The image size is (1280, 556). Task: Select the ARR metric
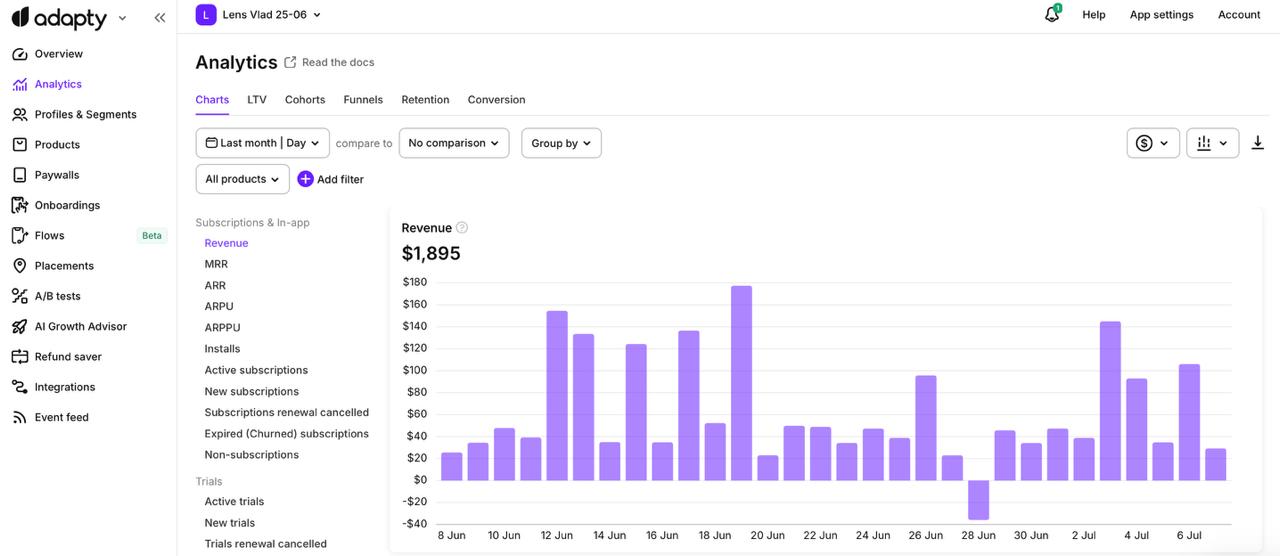[x=215, y=285]
